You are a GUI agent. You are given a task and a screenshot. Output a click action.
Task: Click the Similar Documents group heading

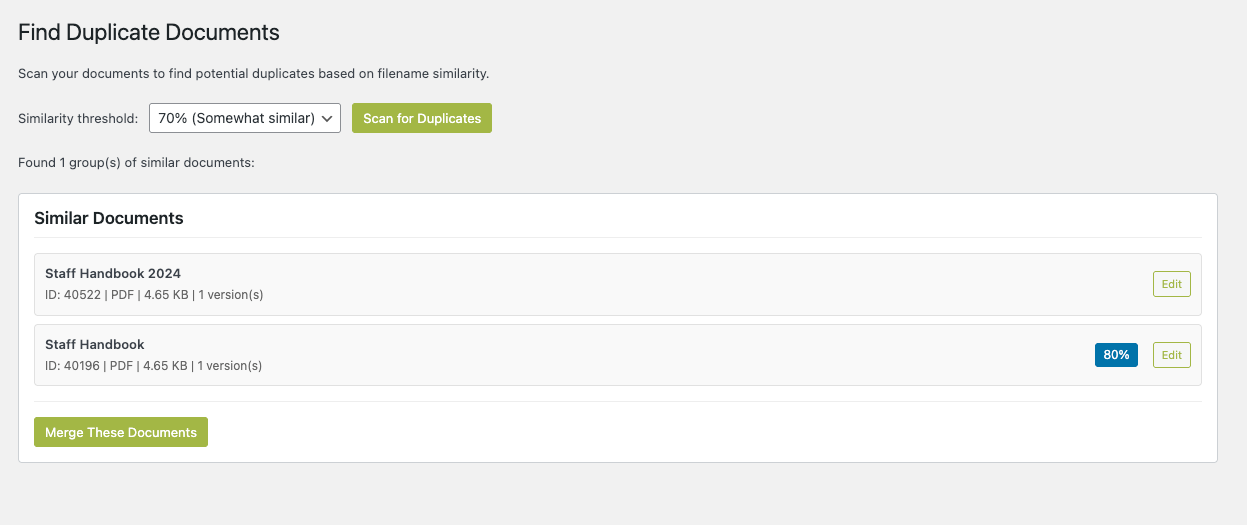click(109, 218)
